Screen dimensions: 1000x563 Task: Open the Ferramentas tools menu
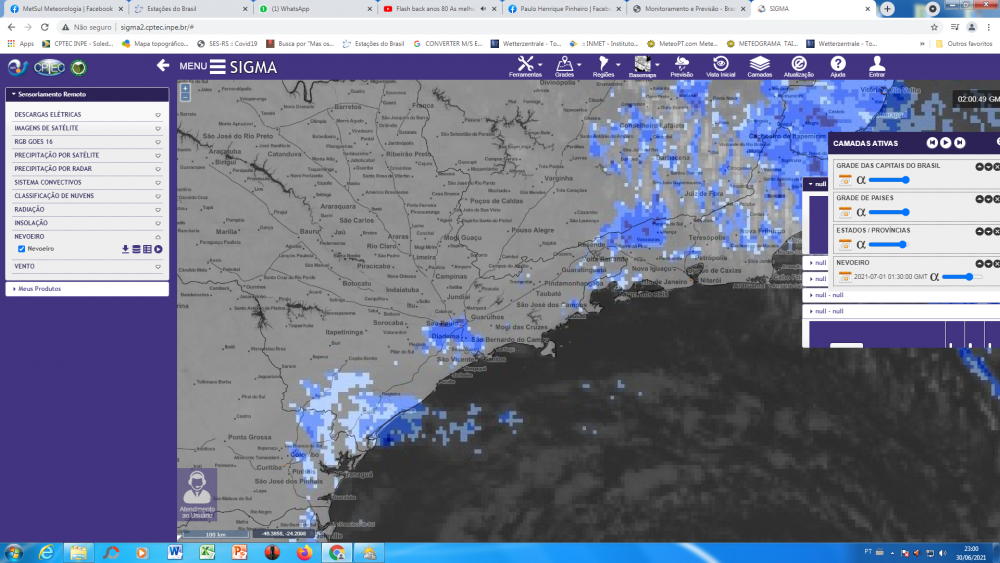tap(524, 66)
